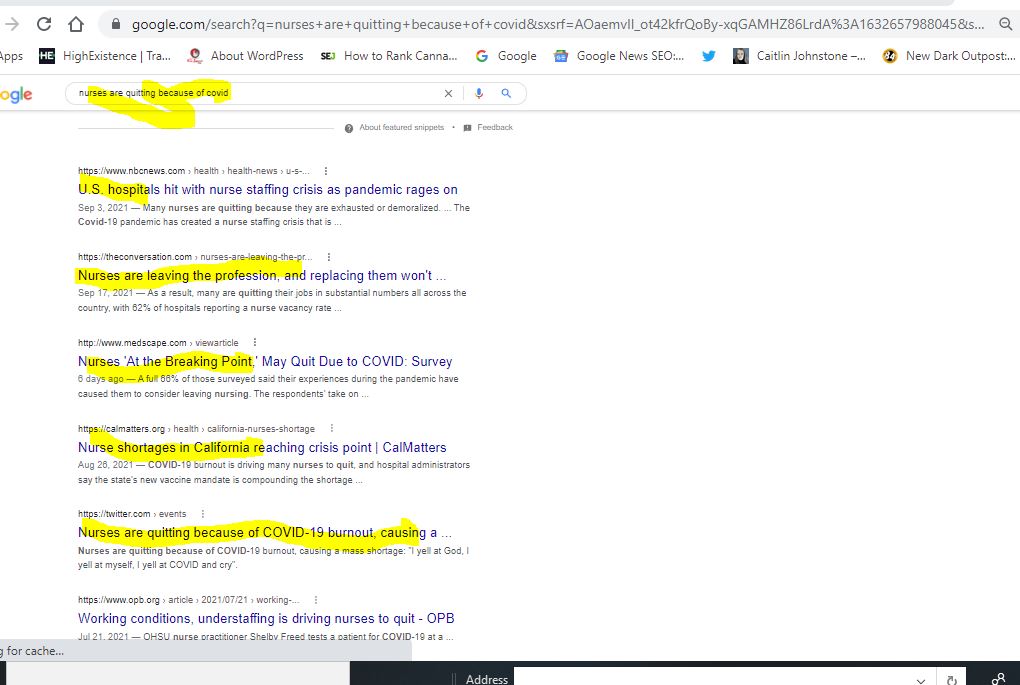Open the HighExistence bookmark
The height and width of the screenshot is (685, 1020).
pos(105,56)
